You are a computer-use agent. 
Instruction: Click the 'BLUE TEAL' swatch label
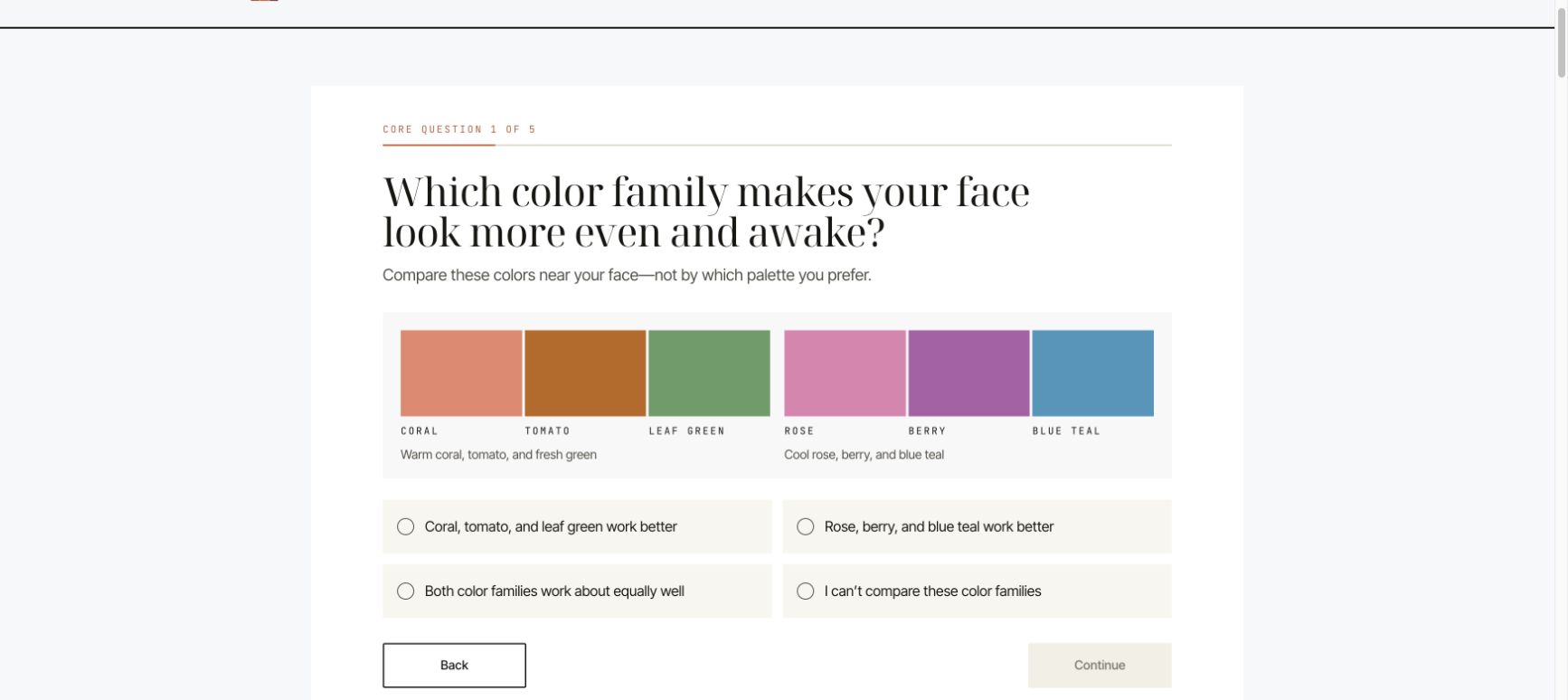(x=1066, y=431)
